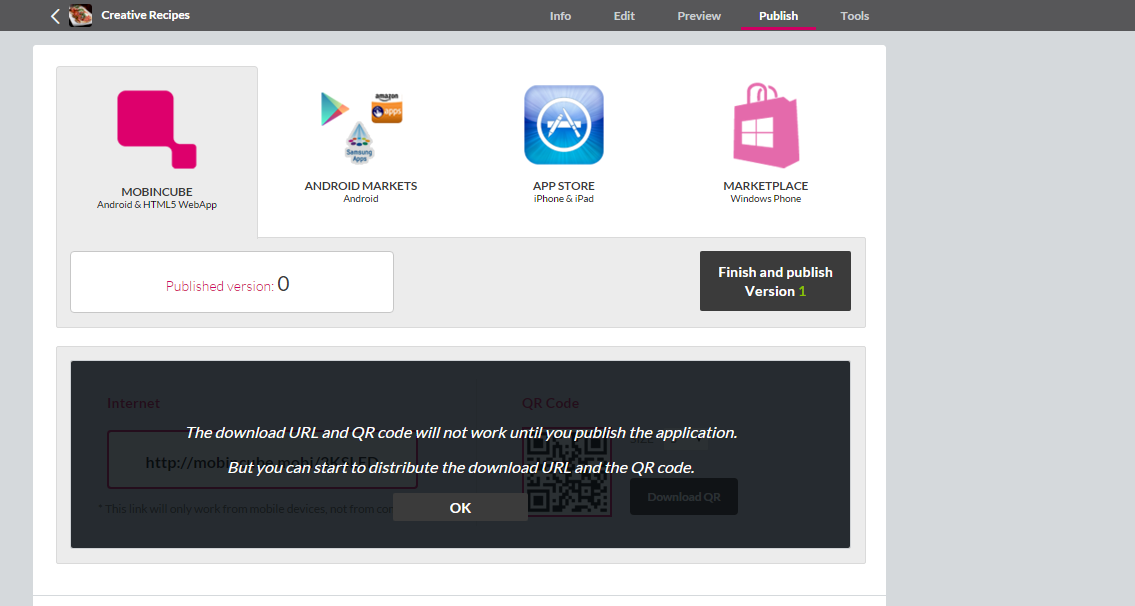The height and width of the screenshot is (606, 1135).
Task: Open the Tools tab
Action: pos(854,16)
